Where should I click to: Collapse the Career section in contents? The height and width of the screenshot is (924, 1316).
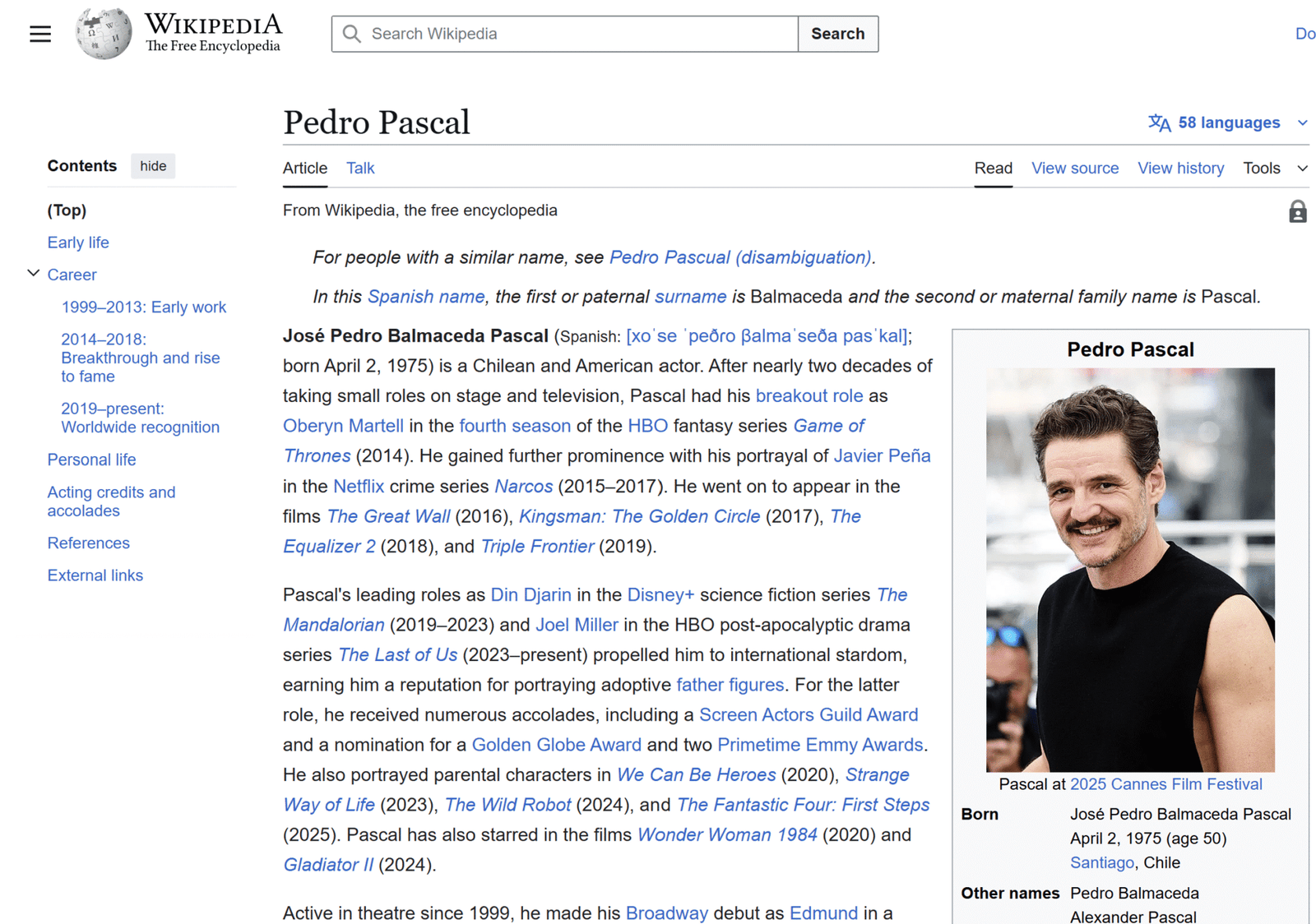click(34, 274)
